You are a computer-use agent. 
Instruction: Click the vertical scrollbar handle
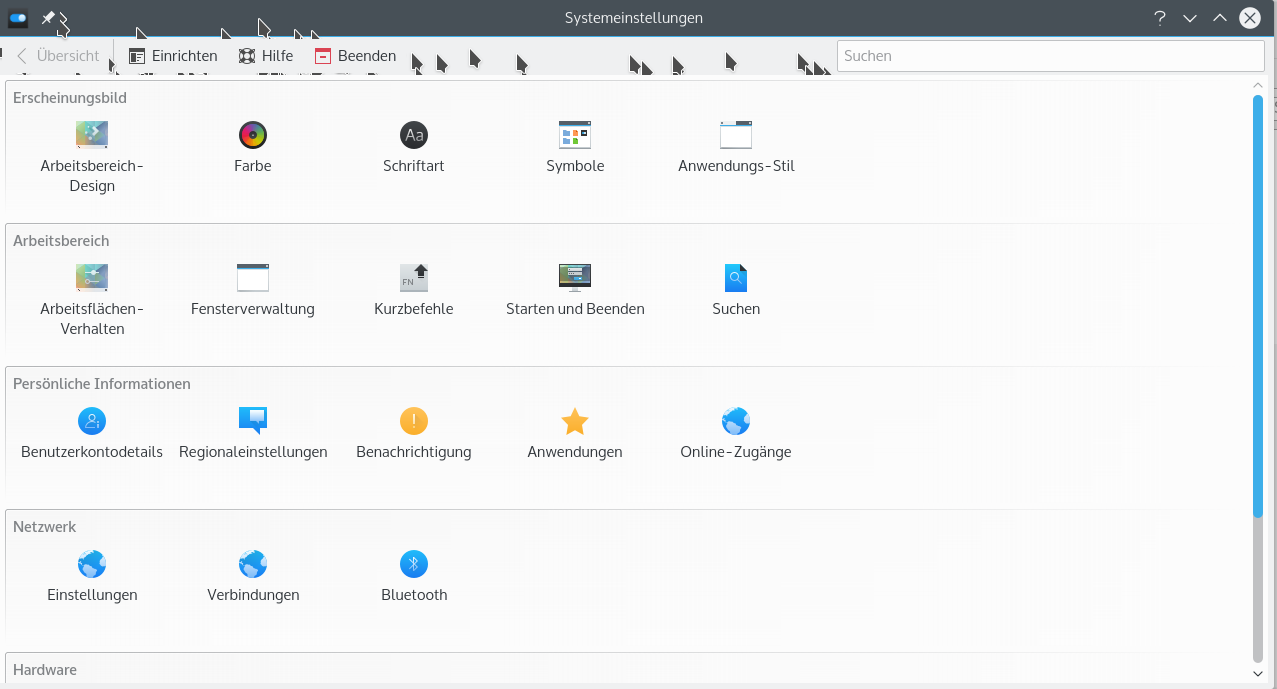pos(1258,306)
